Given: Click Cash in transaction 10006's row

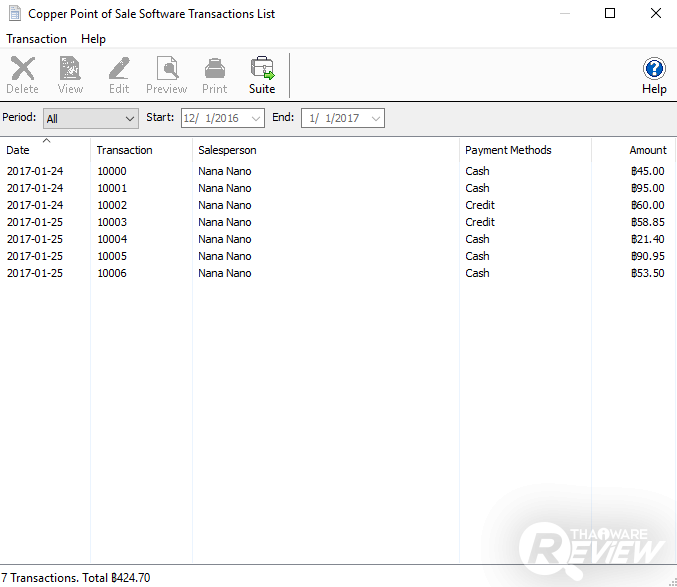Looking at the screenshot, I should coord(477,273).
